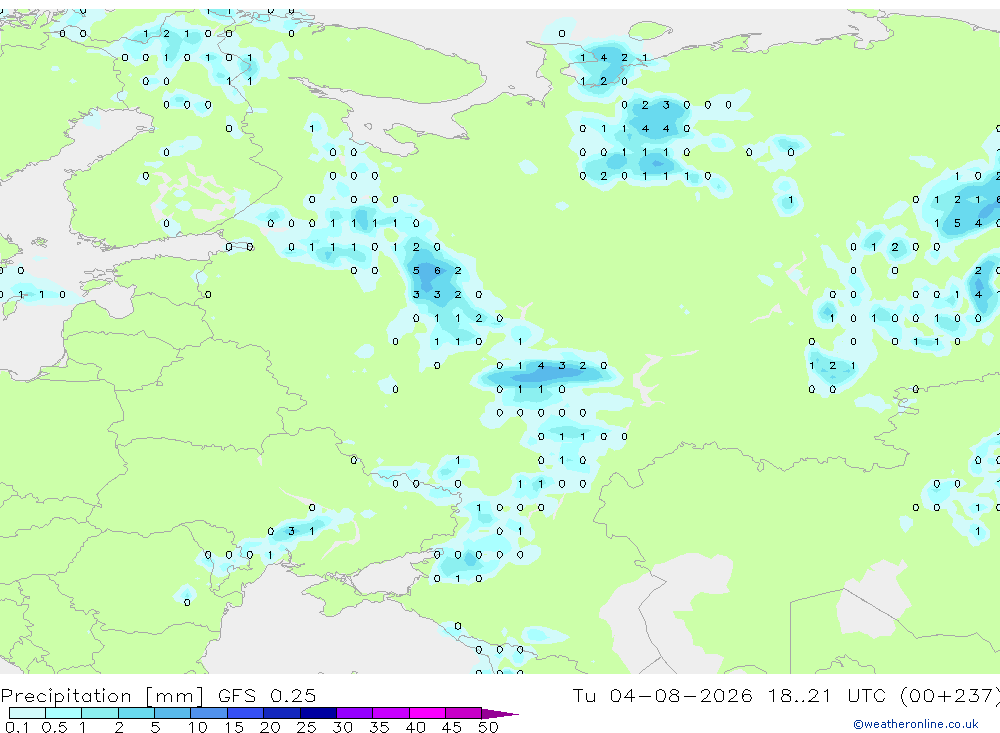Click the above-50 arrow tip of legend
Screen dimensions: 1000x733
point(501,713)
